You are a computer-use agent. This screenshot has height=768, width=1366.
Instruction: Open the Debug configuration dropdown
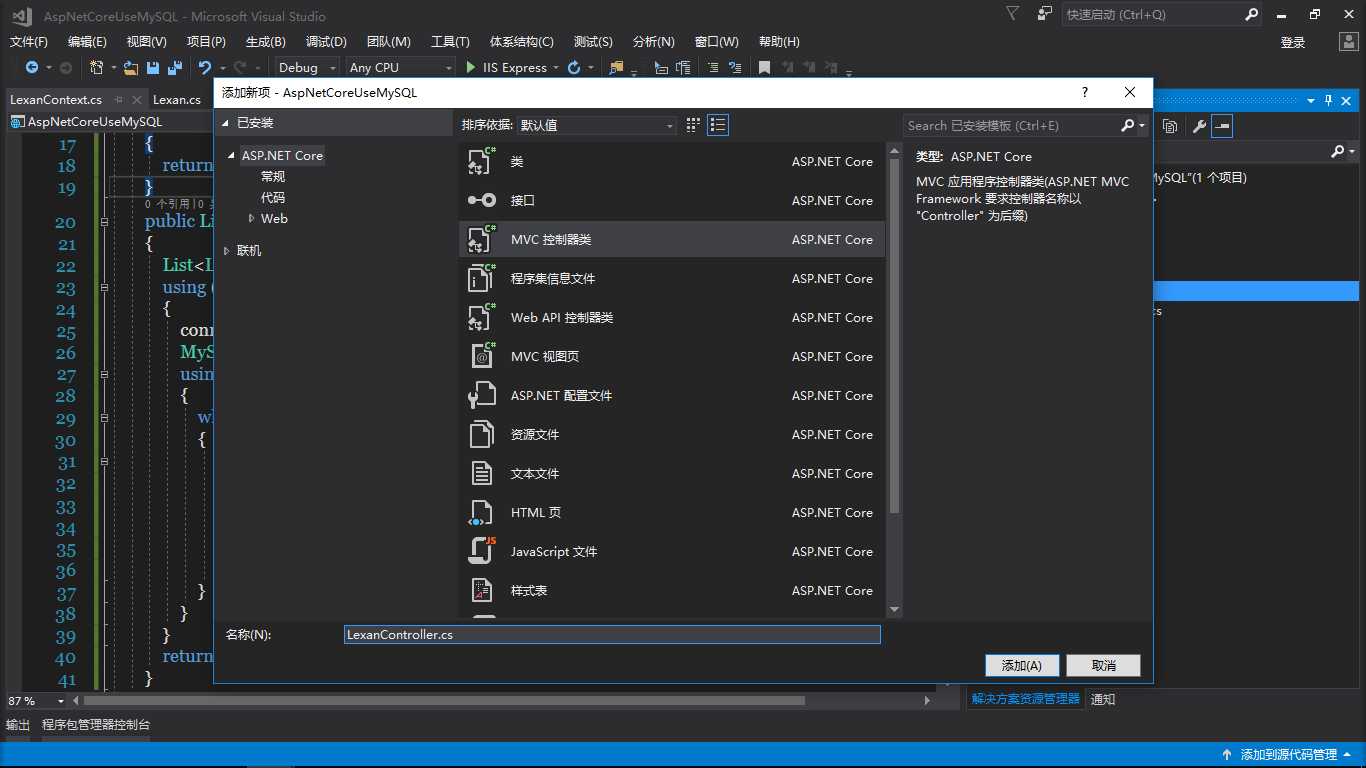tap(306, 67)
